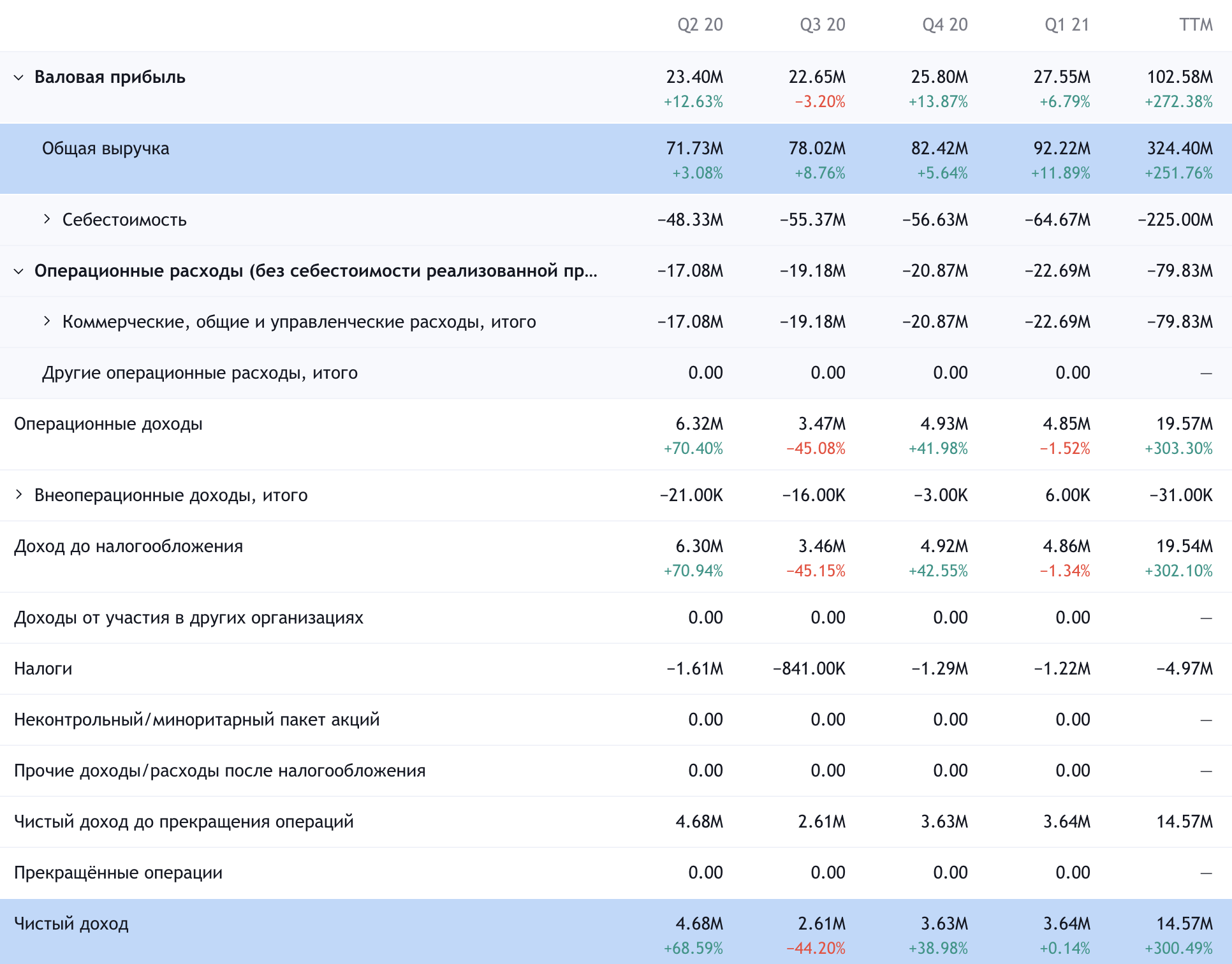Collapse the Операционные расходы row
This screenshot has width=1232, height=964.
[18, 271]
